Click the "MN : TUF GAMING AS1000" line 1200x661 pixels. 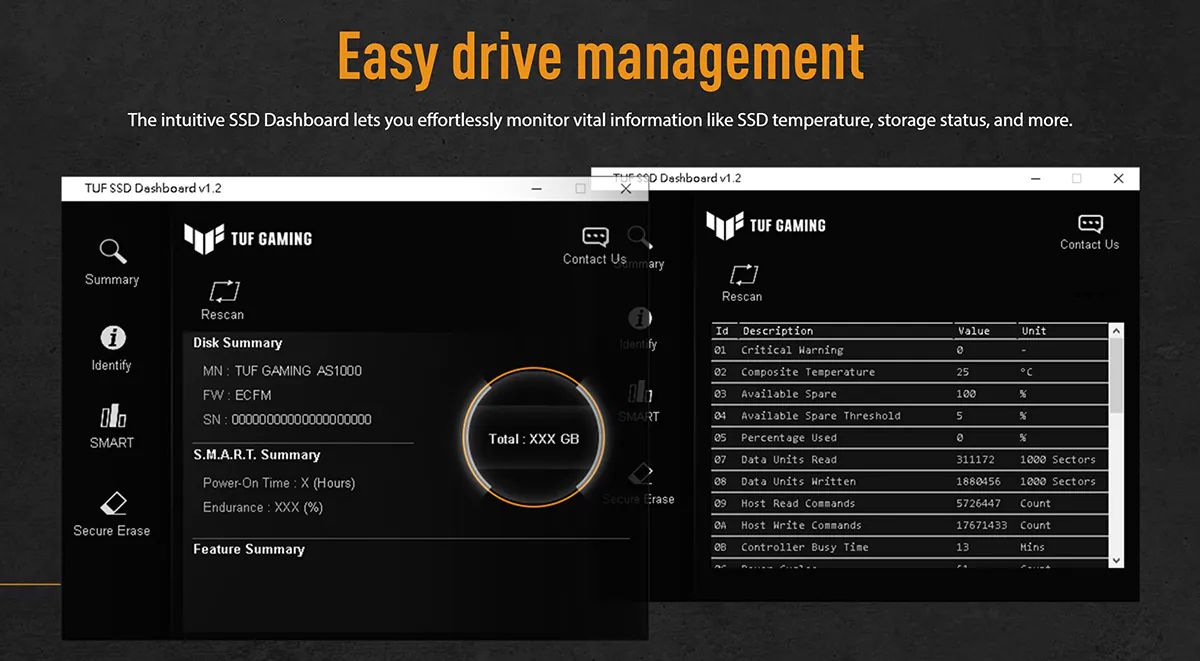click(x=282, y=371)
